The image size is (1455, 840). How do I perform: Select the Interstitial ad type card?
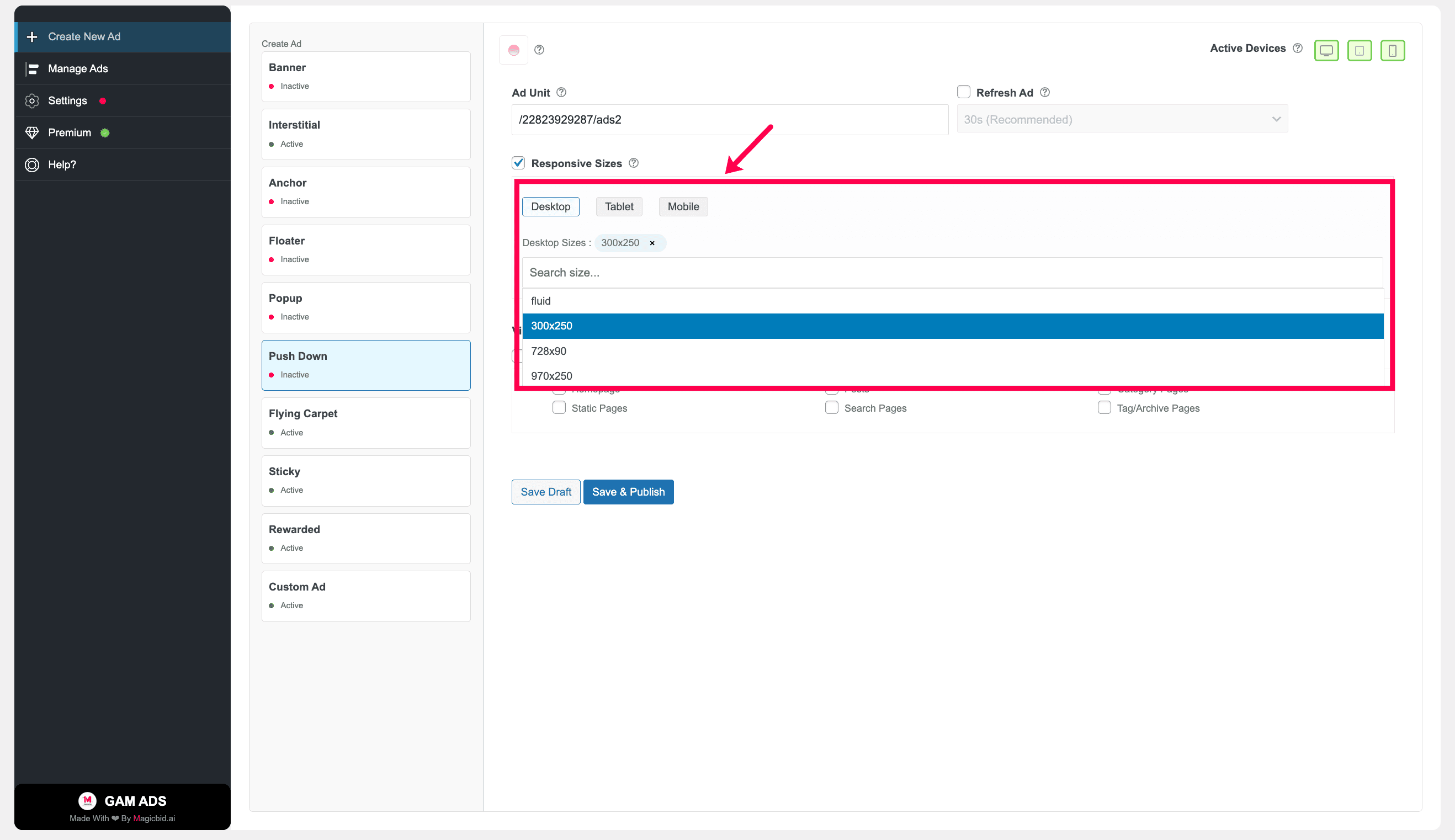366,135
